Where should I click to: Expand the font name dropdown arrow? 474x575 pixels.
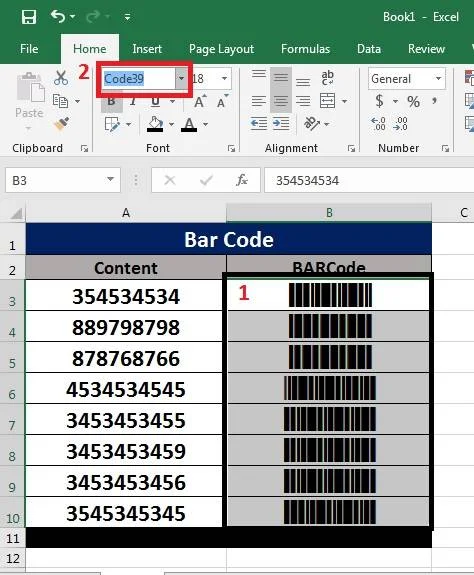(181, 78)
